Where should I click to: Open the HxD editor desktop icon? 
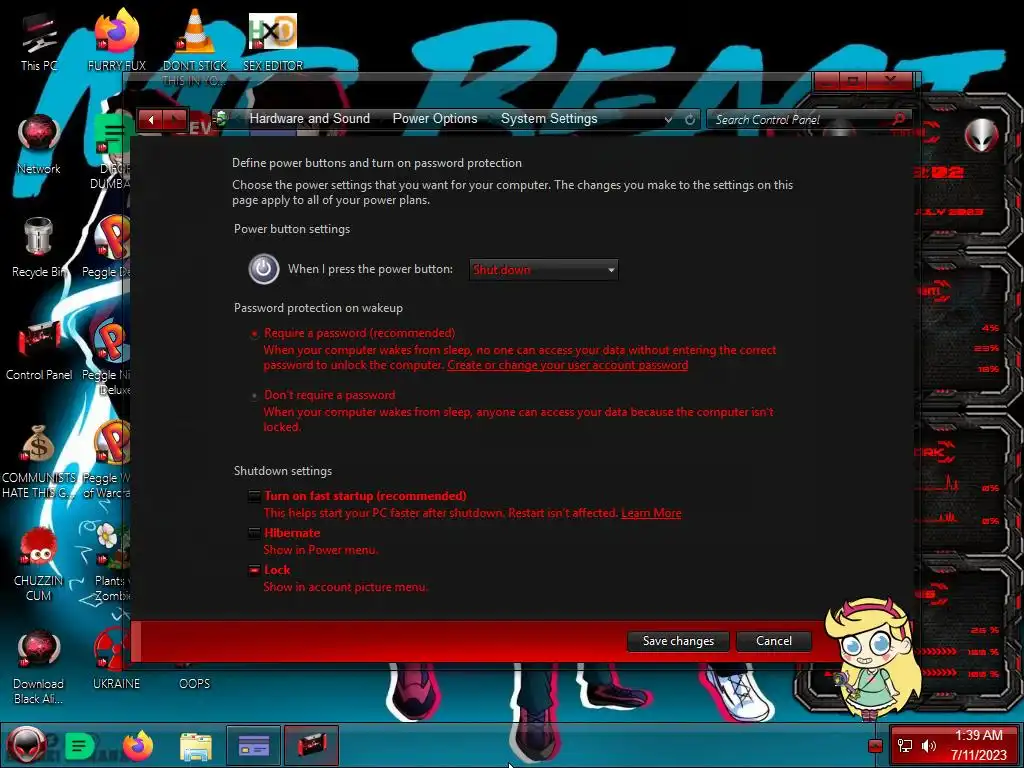click(x=272, y=41)
